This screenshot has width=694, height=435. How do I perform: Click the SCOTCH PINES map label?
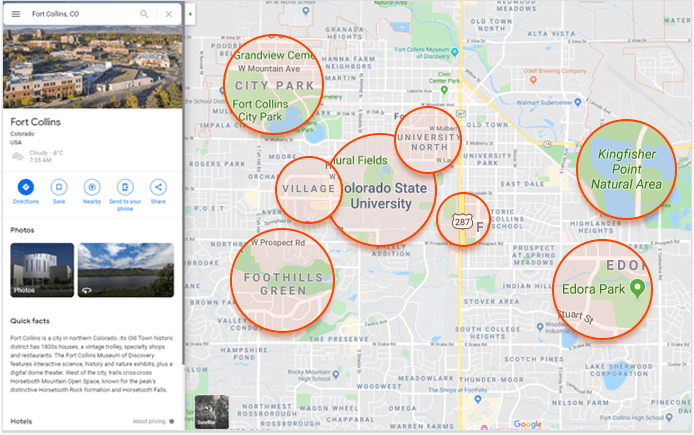point(534,359)
